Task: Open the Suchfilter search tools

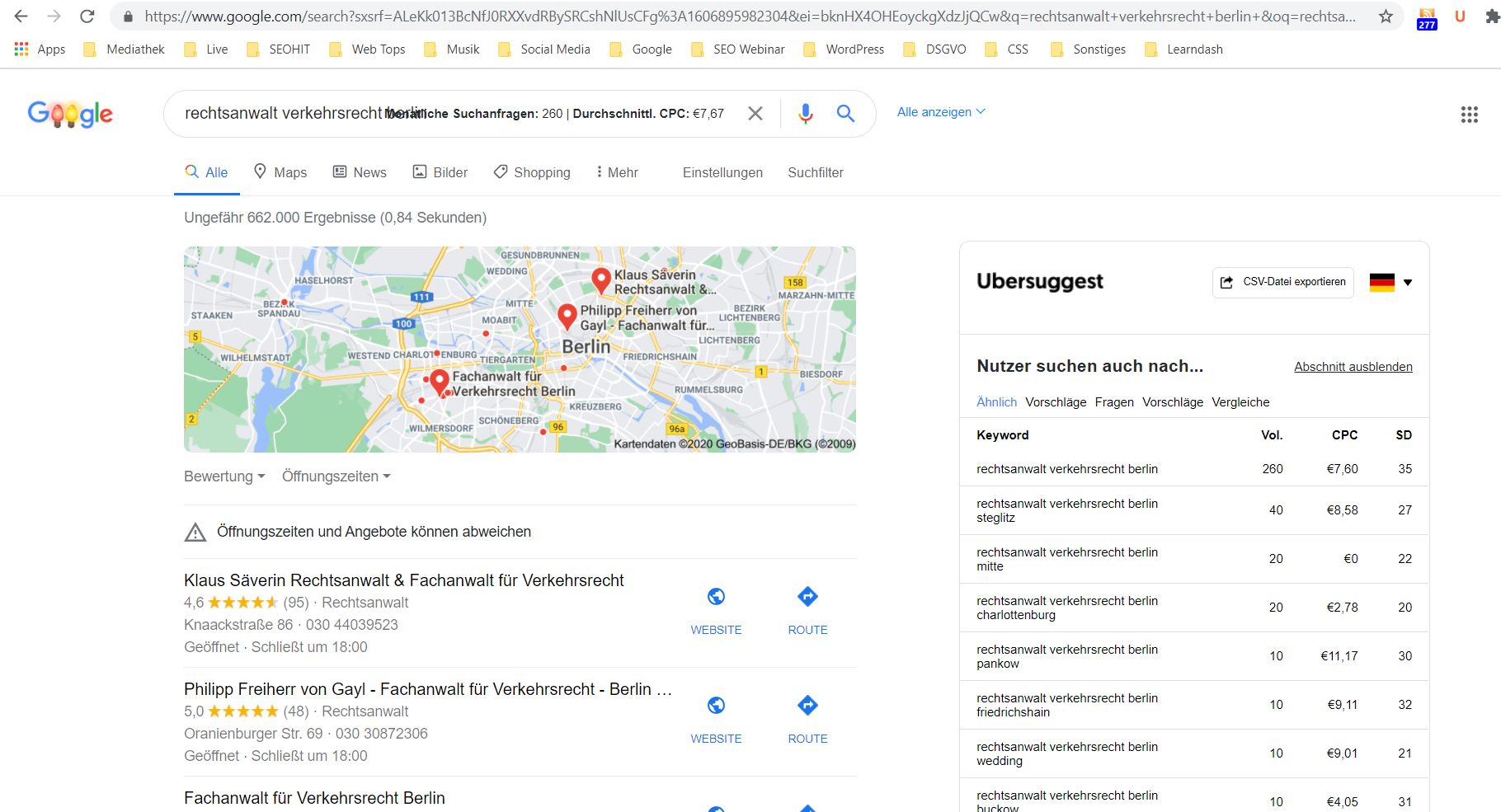Action: click(815, 172)
